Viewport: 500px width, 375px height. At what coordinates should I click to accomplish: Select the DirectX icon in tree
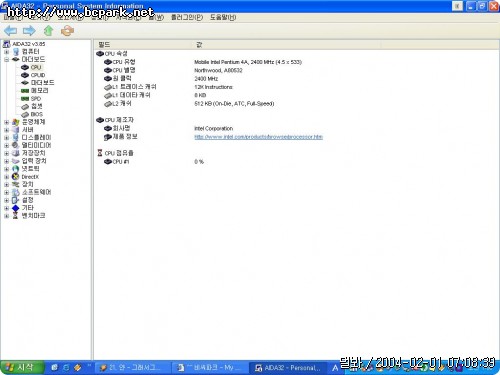click(16, 177)
